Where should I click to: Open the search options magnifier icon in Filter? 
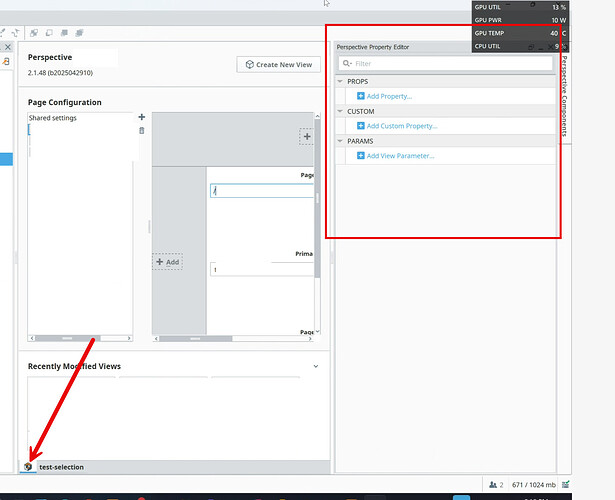point(347,64)
